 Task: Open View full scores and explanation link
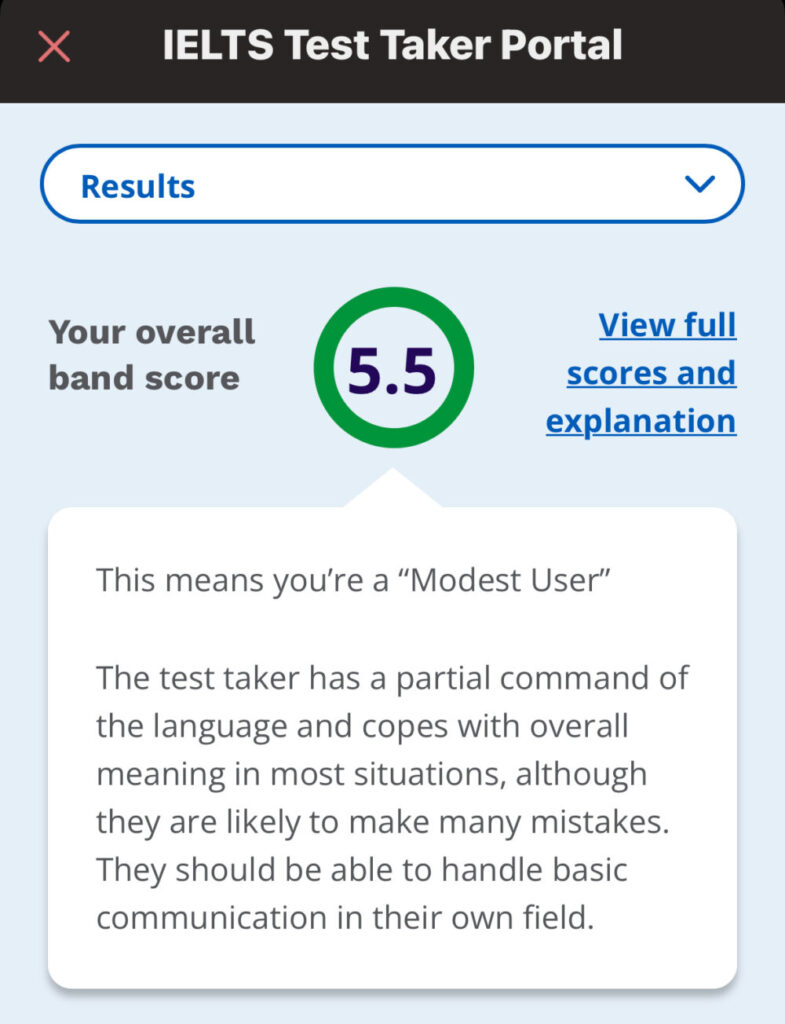point(641,373)
